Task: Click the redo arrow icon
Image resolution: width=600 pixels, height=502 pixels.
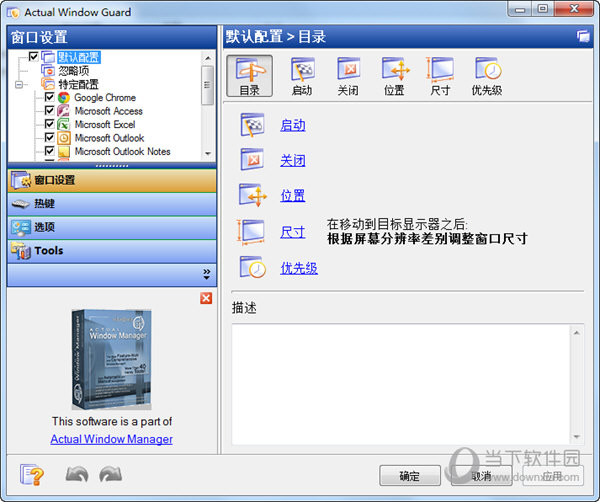Action: point(111,474)
